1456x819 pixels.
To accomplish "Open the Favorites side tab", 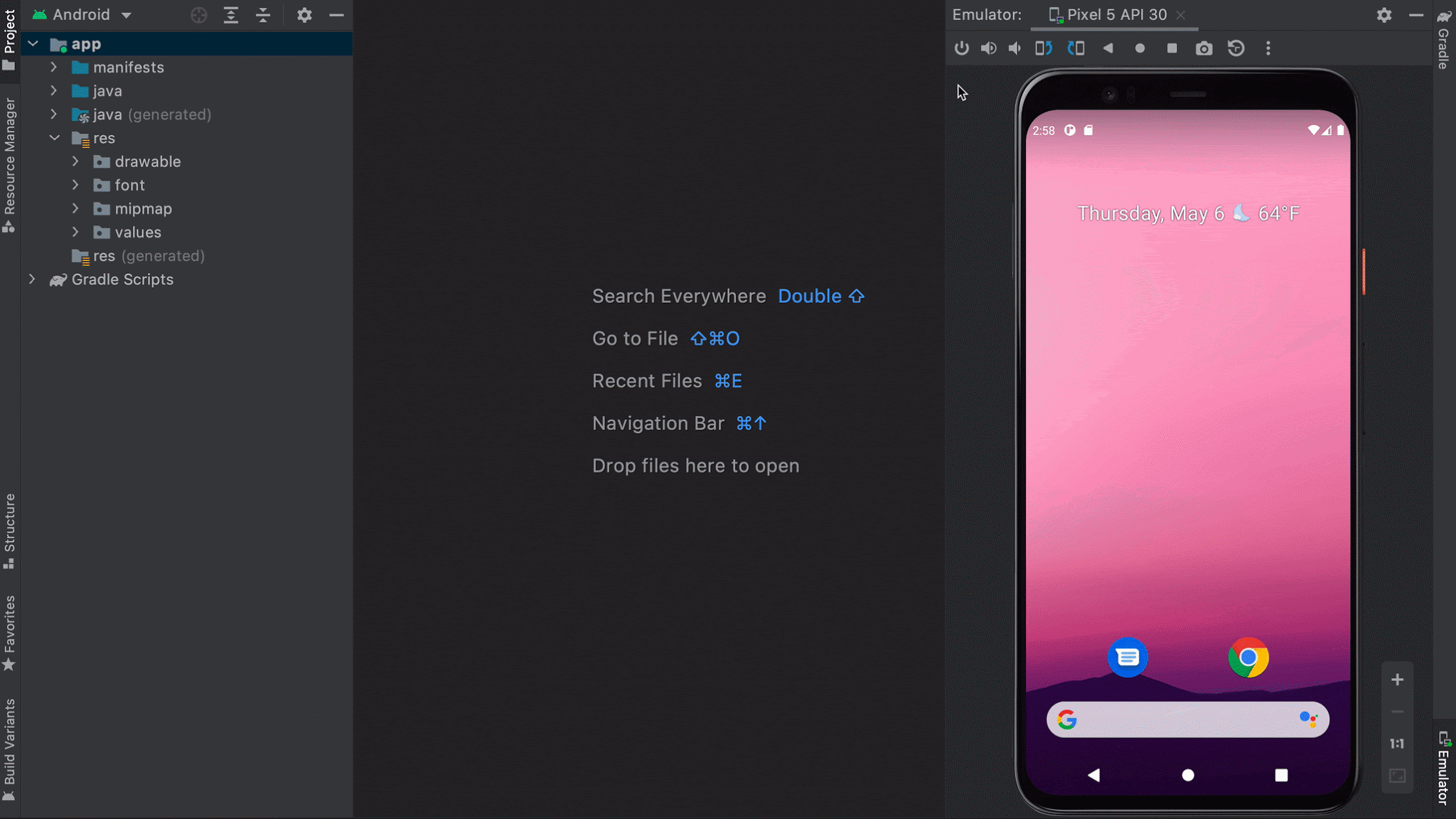I will point(9,633).
